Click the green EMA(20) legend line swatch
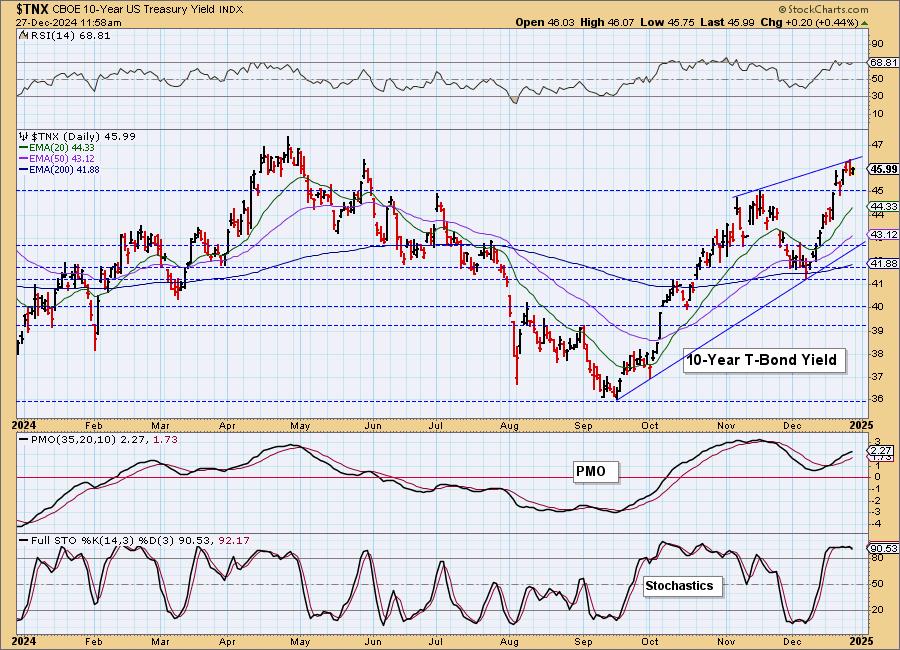 [x=24, y=148]
